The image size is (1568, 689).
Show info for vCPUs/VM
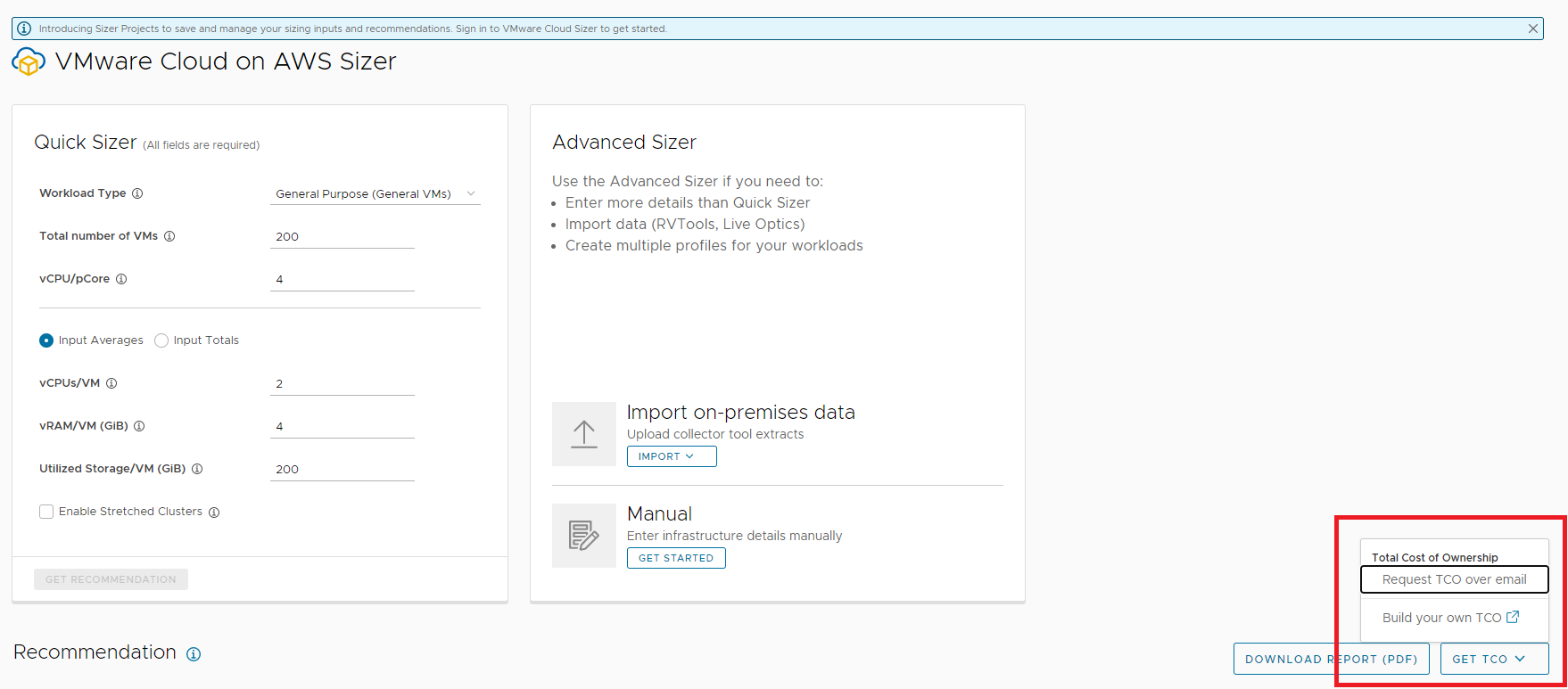111,383
